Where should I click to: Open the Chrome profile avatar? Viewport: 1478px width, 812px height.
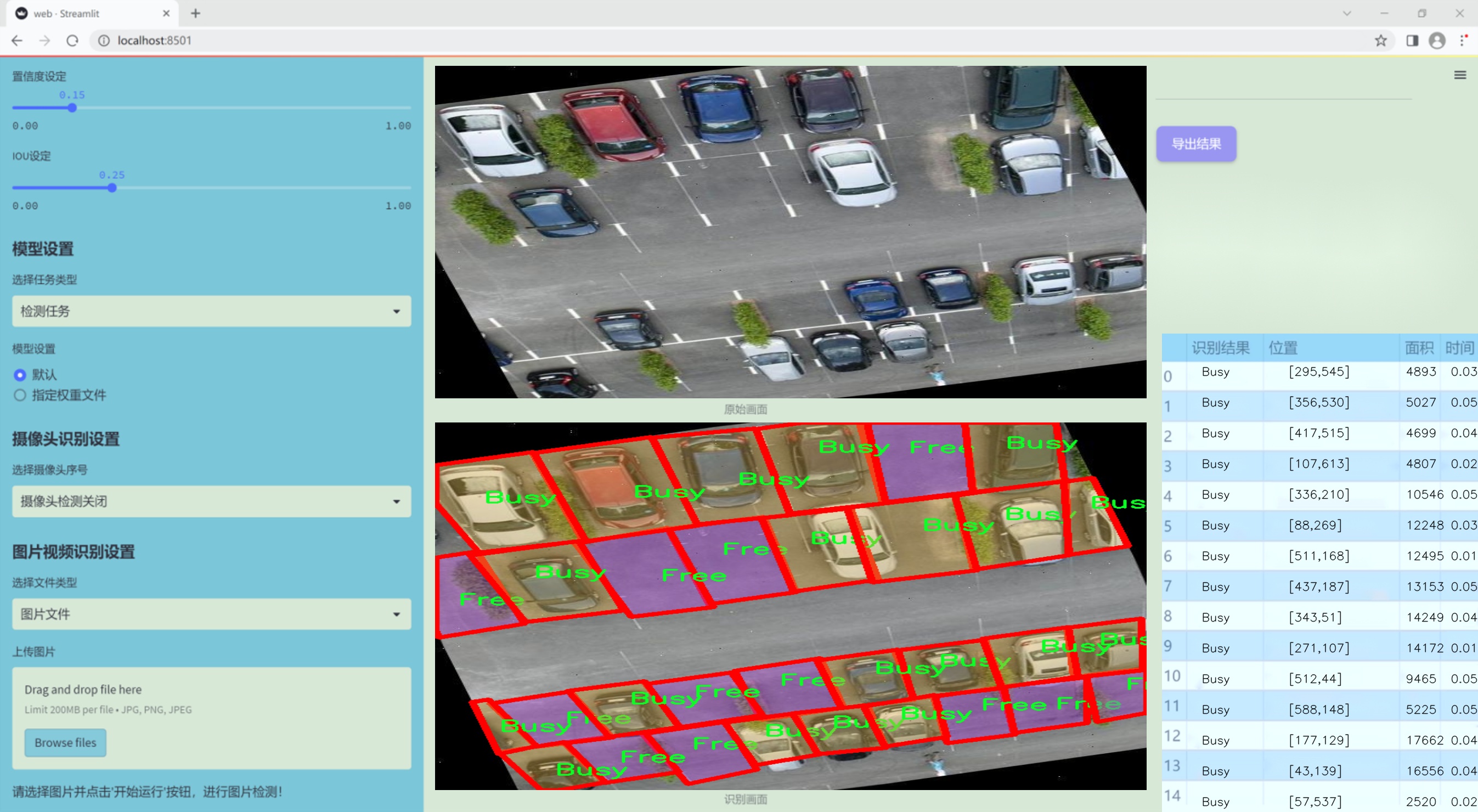point(1437,41)
